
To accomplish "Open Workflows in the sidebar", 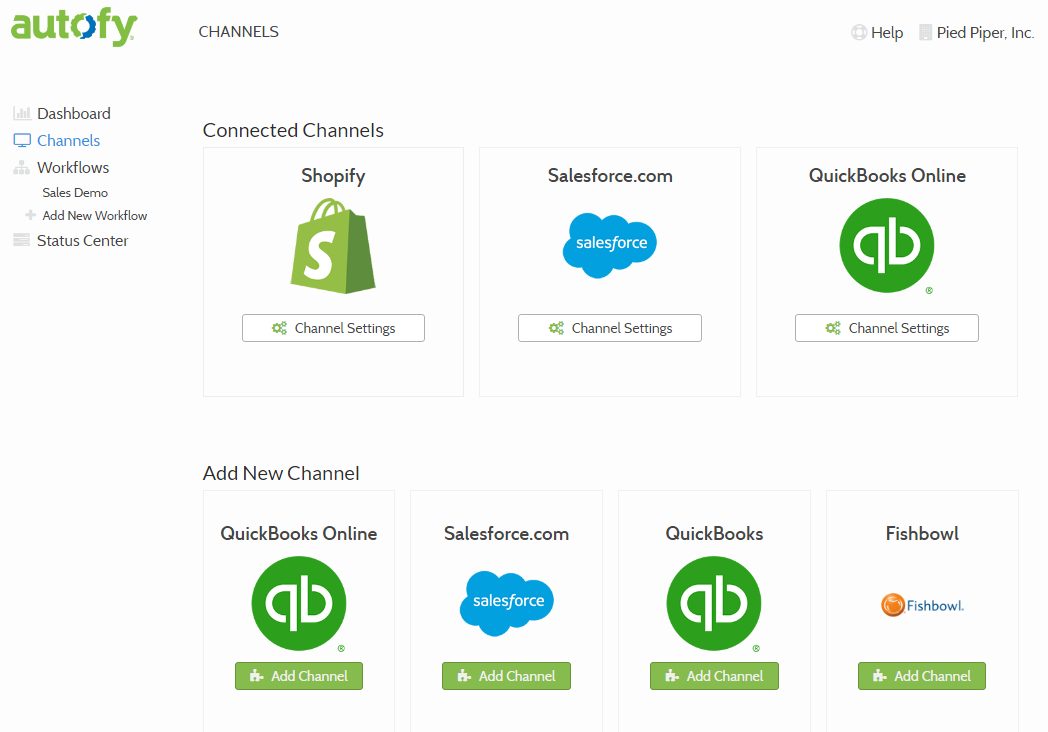I will point(73,168).
